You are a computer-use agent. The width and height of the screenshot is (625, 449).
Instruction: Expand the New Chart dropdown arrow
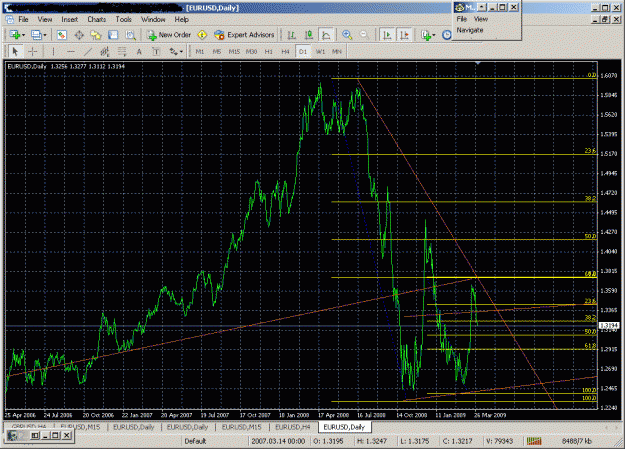[x=24, y=35]
